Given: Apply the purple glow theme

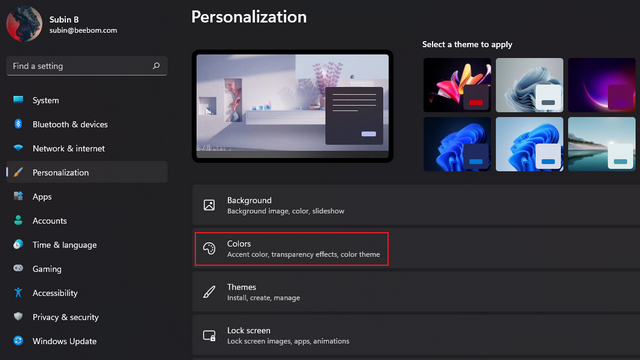Looking at the screenshot, I should point(602,85).
